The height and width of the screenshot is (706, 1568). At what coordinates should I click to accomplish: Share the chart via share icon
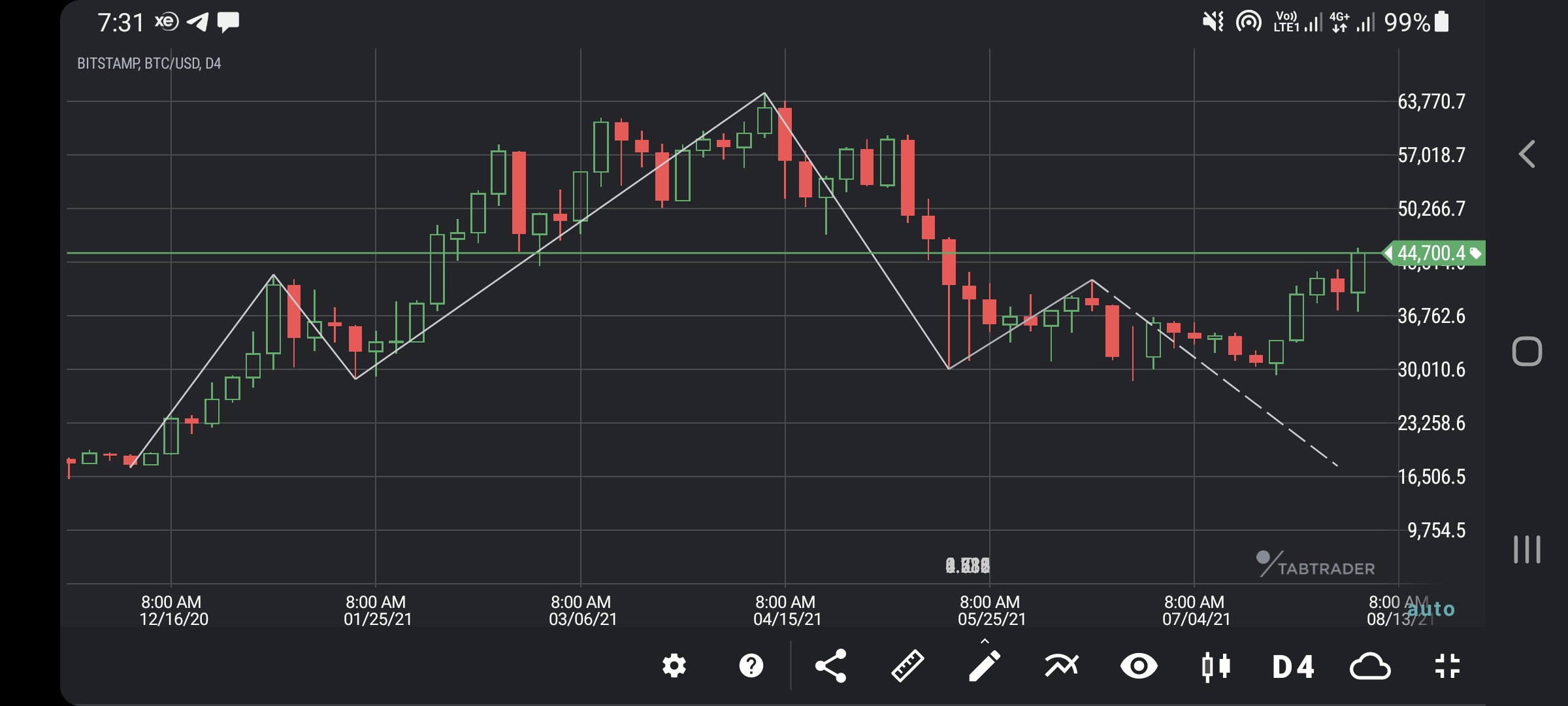coord(830,666)
